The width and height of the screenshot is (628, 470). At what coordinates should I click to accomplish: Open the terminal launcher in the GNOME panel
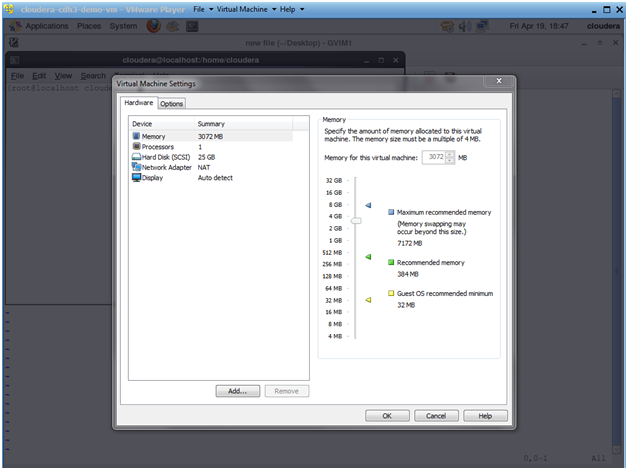coord(192,26)
